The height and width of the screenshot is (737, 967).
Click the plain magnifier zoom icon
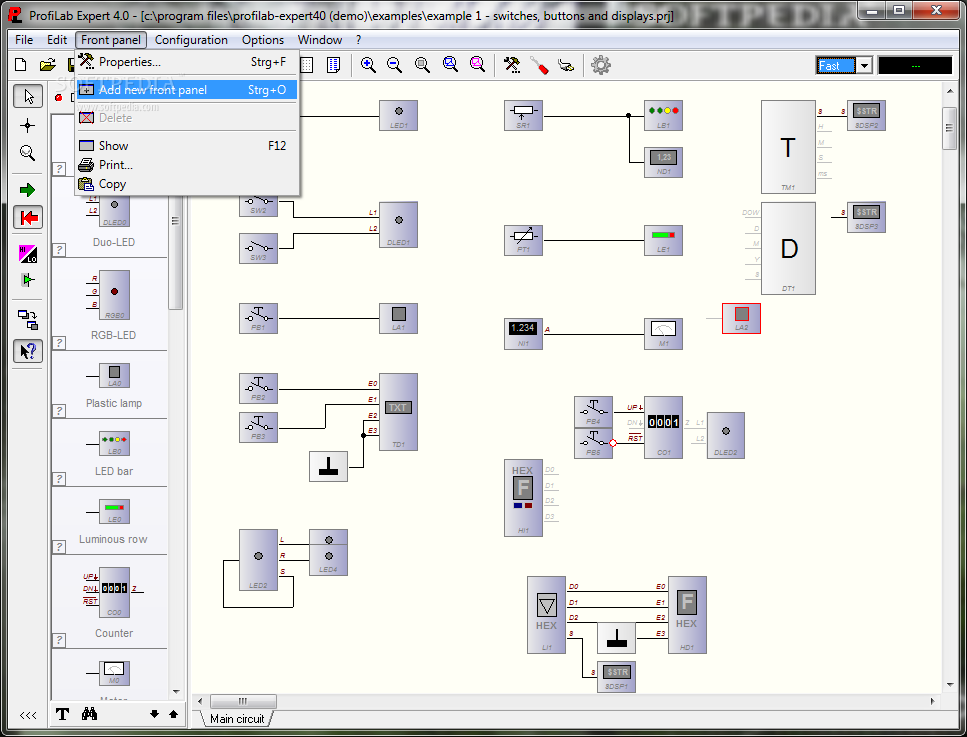[422, 65]
